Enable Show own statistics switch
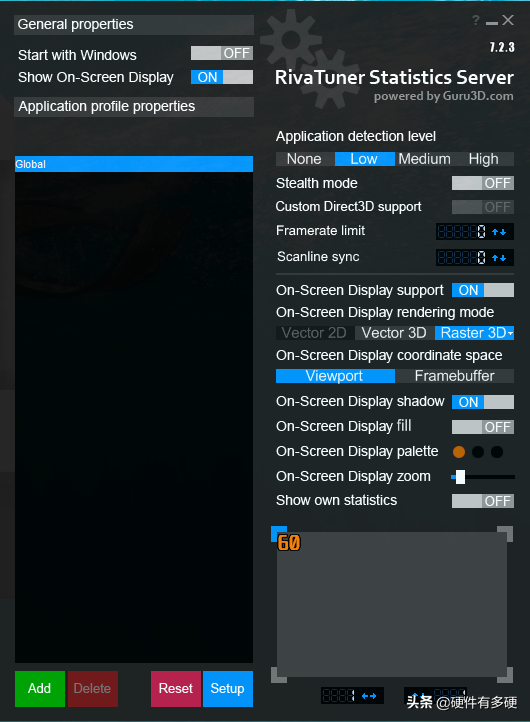 [x=483, y=501]
